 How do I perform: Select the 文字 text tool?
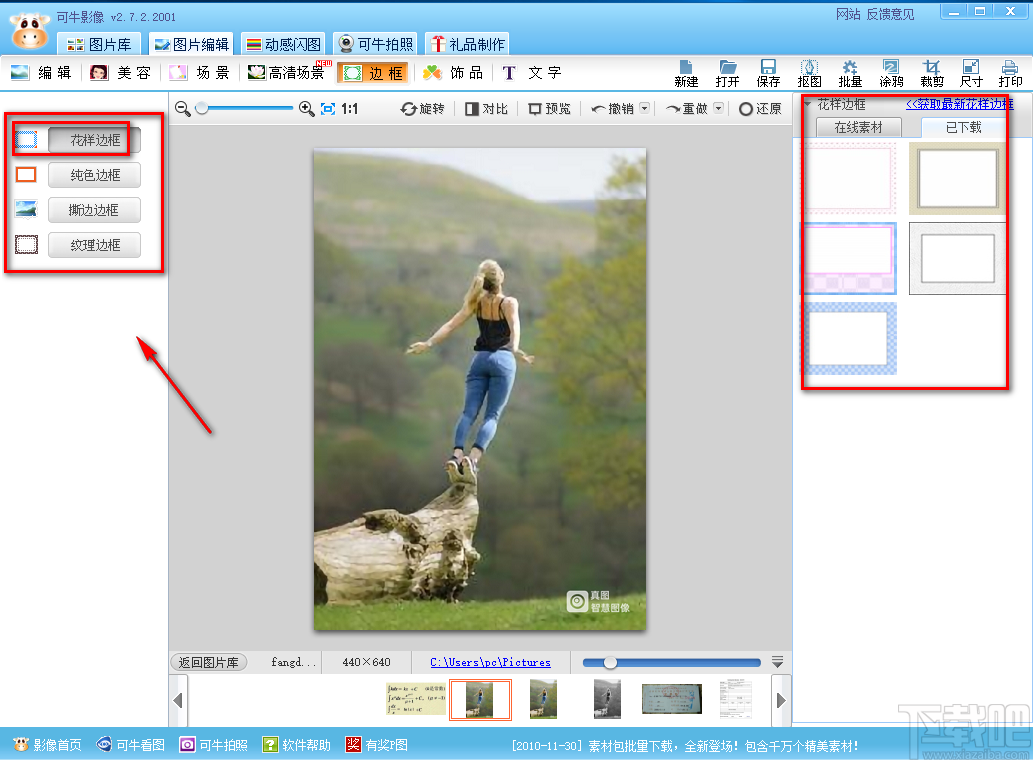(x=532, y=73)
